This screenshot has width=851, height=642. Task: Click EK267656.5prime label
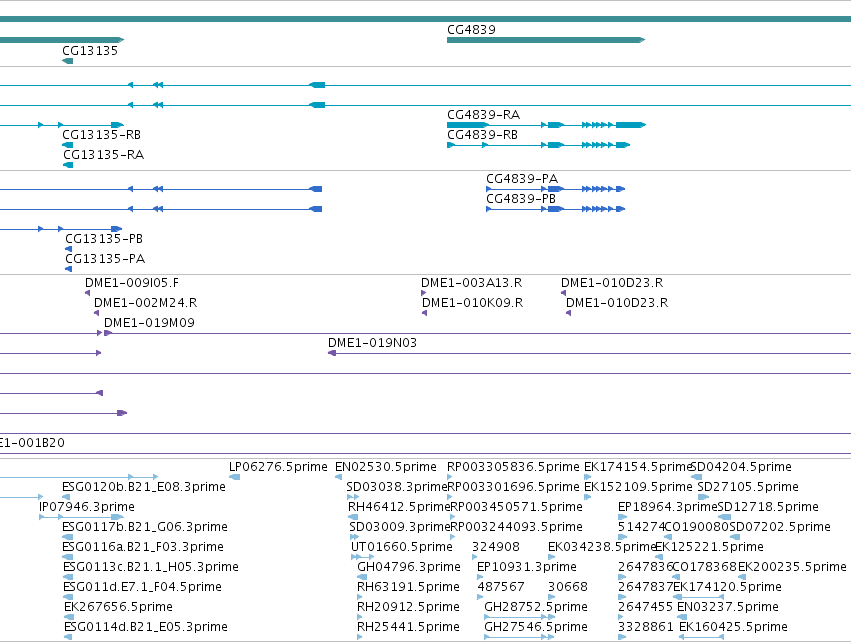pos(118,607)
